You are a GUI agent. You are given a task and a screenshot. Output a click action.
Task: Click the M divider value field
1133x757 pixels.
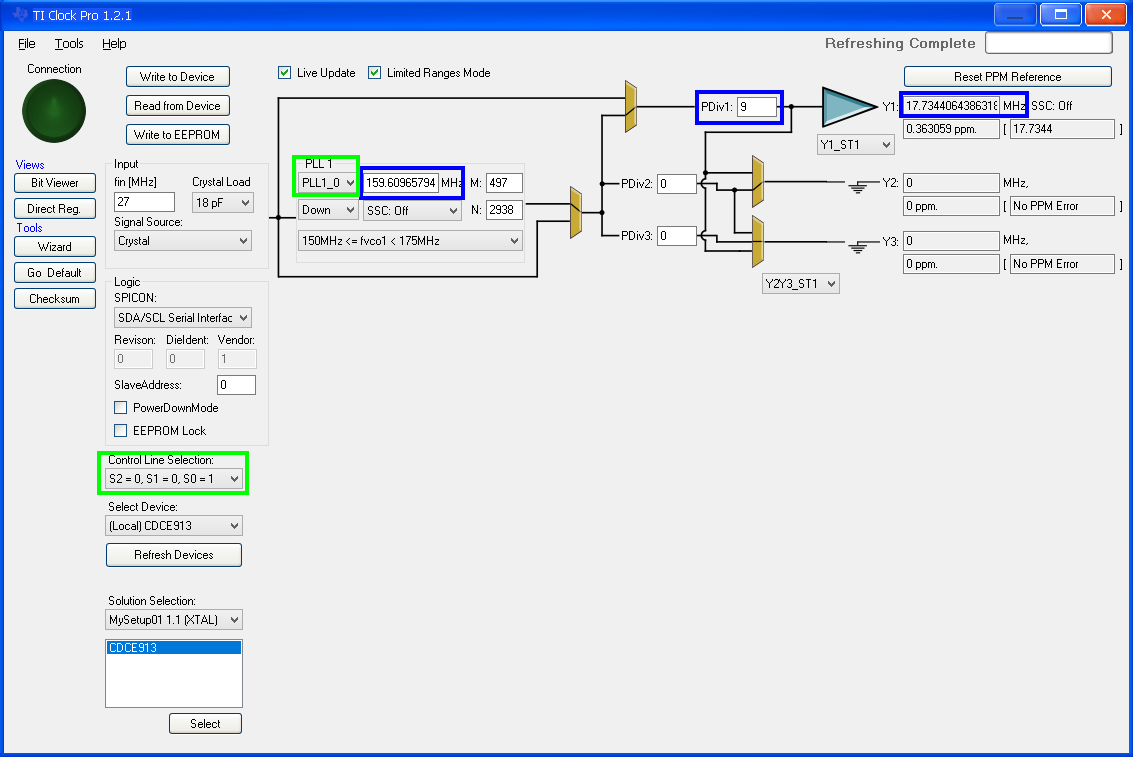click(x=504, y=183)
